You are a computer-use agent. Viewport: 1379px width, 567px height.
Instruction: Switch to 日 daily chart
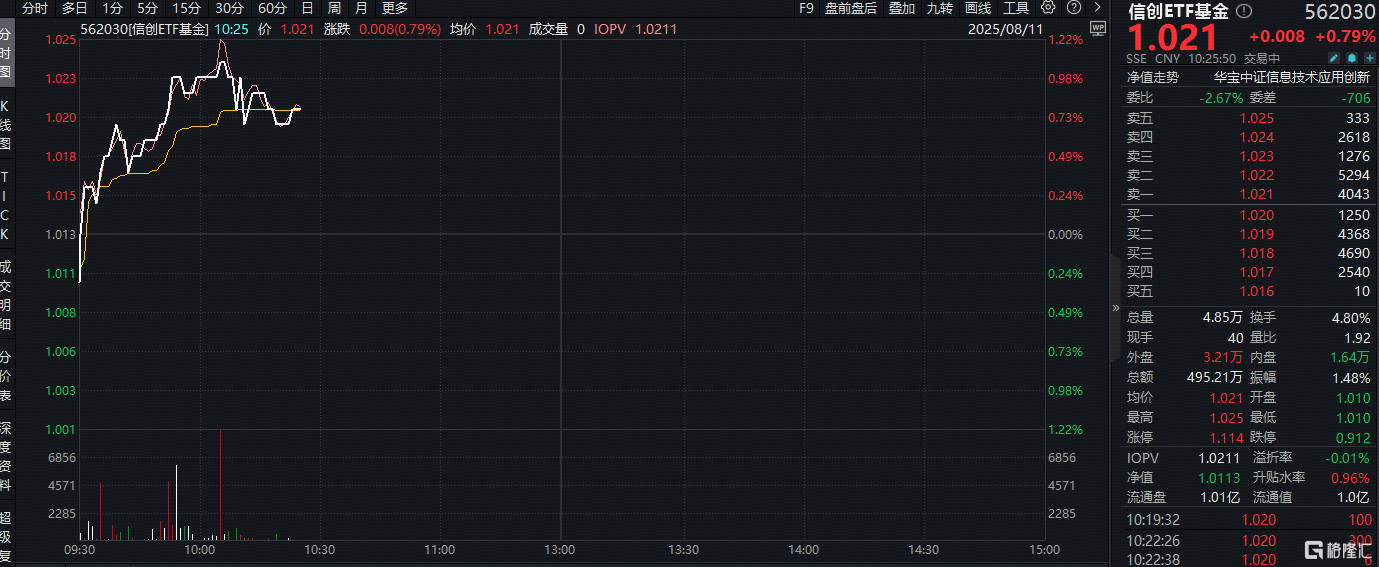[307, 8]
